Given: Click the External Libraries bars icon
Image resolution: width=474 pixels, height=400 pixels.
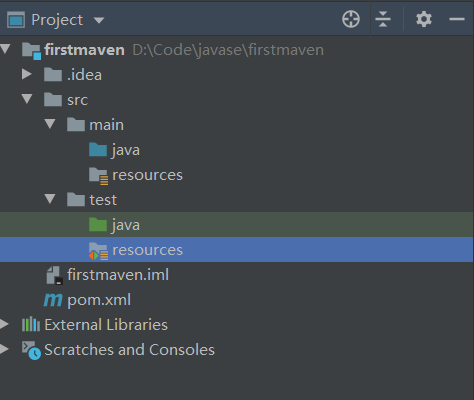Looking at the screenshot, I should click(x=31, y=324).
